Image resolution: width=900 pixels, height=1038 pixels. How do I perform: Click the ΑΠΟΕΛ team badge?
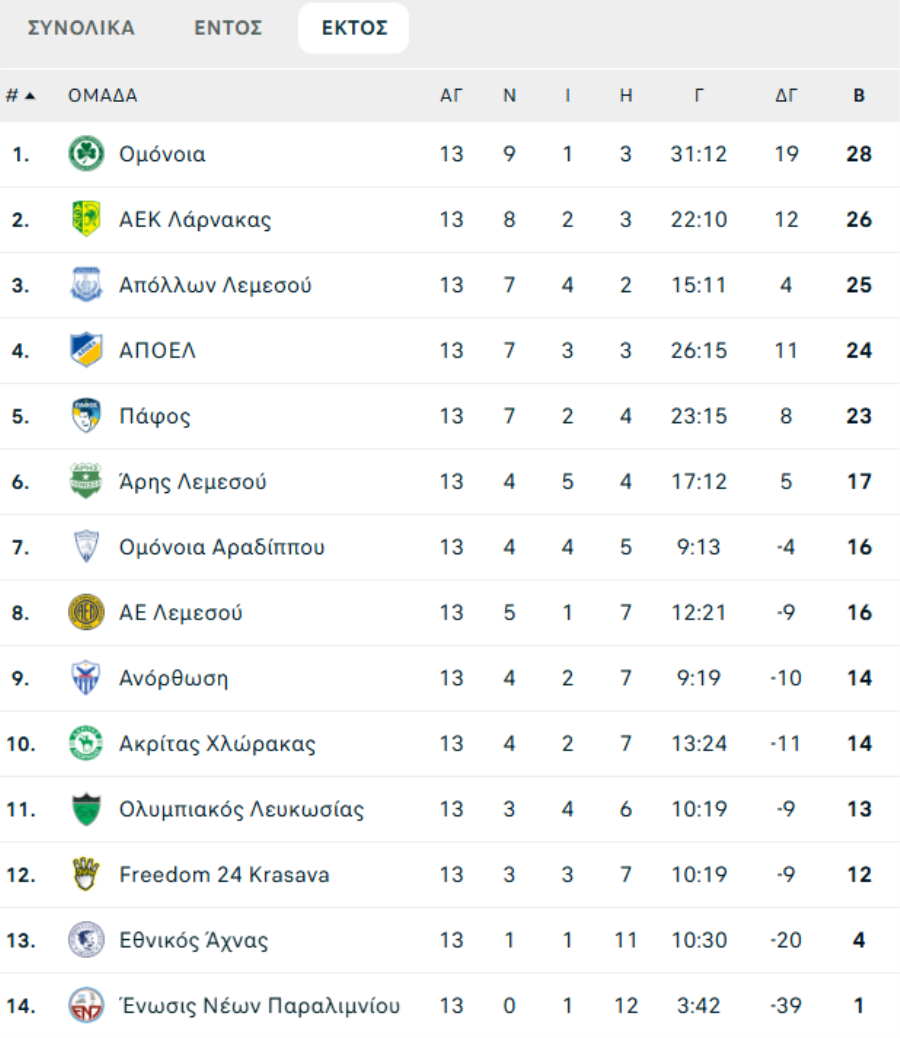[x=86, y=350]
